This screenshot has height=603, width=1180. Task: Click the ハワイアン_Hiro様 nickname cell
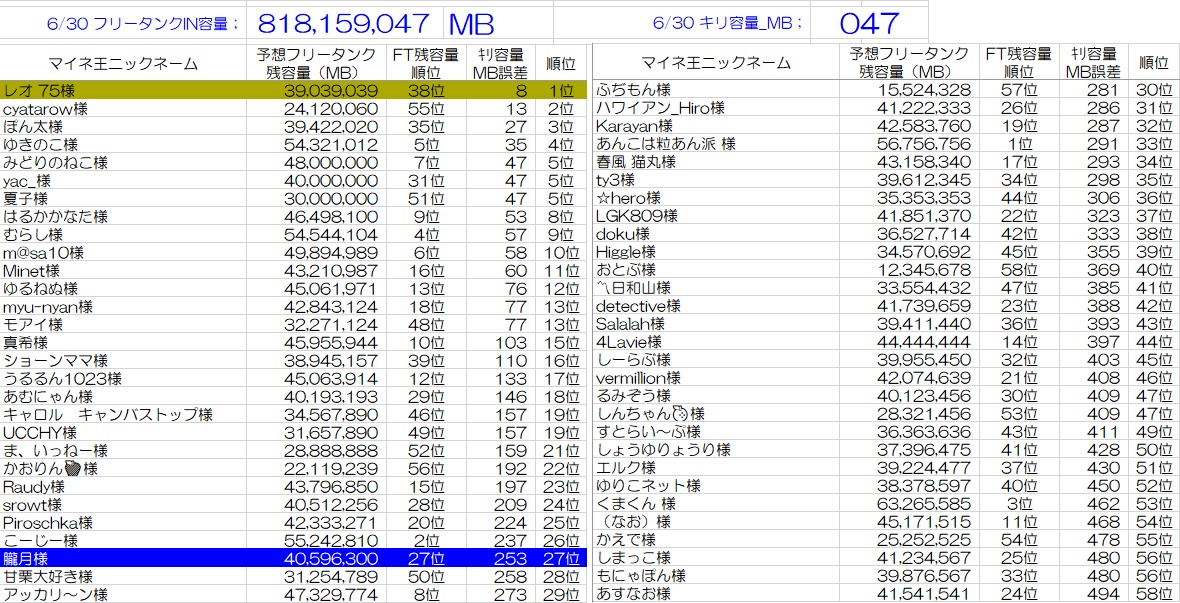(715, 108)
